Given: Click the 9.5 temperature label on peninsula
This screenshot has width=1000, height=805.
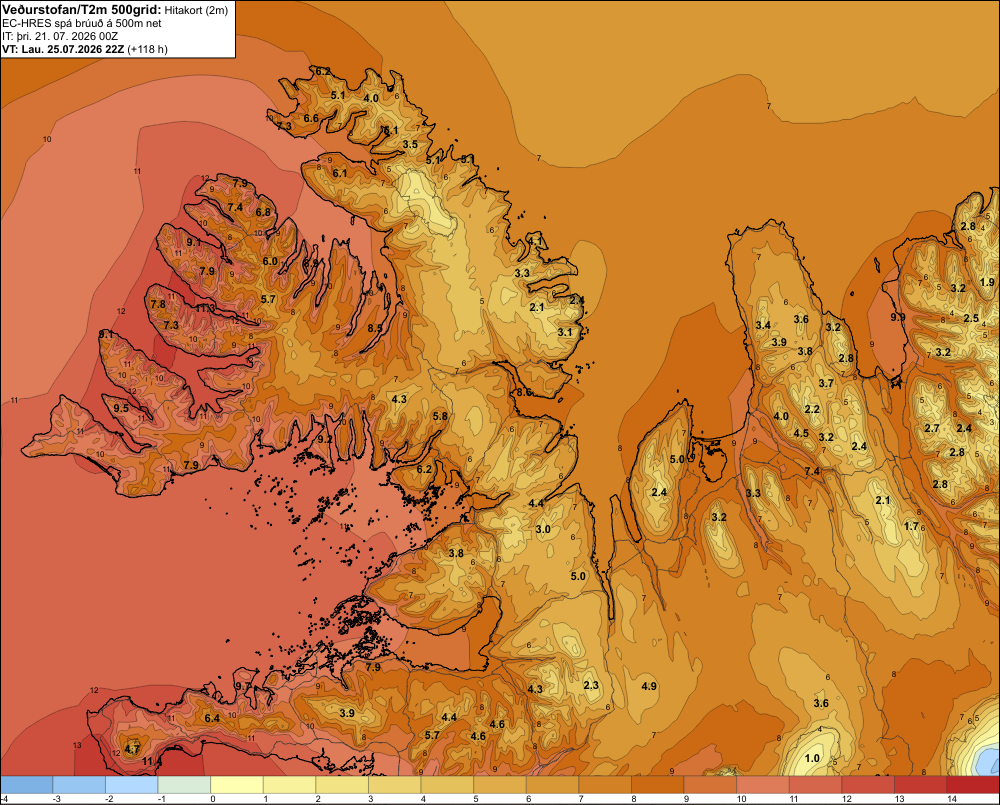Looking at the screenshot, I should click(121, 408).
